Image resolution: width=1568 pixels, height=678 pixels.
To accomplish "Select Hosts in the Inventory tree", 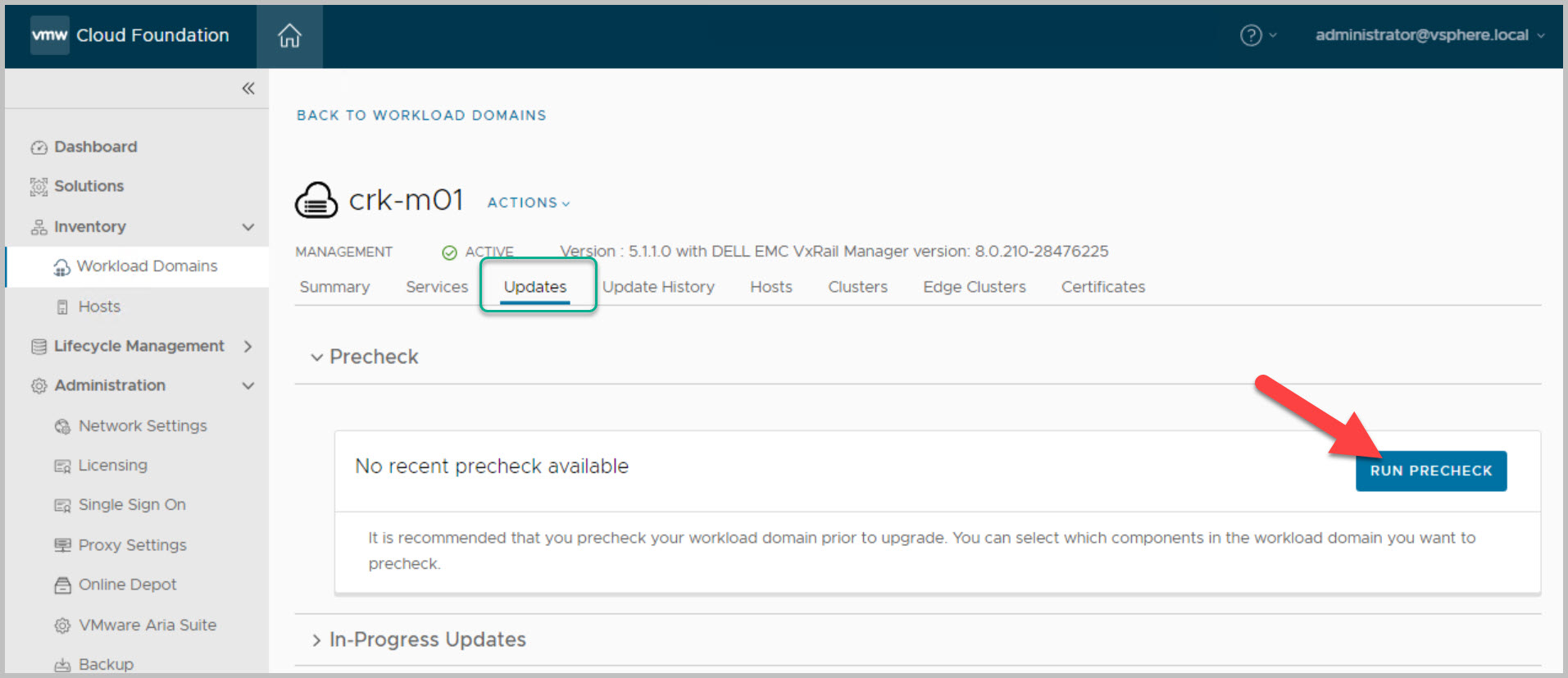I will click(99, 307).
